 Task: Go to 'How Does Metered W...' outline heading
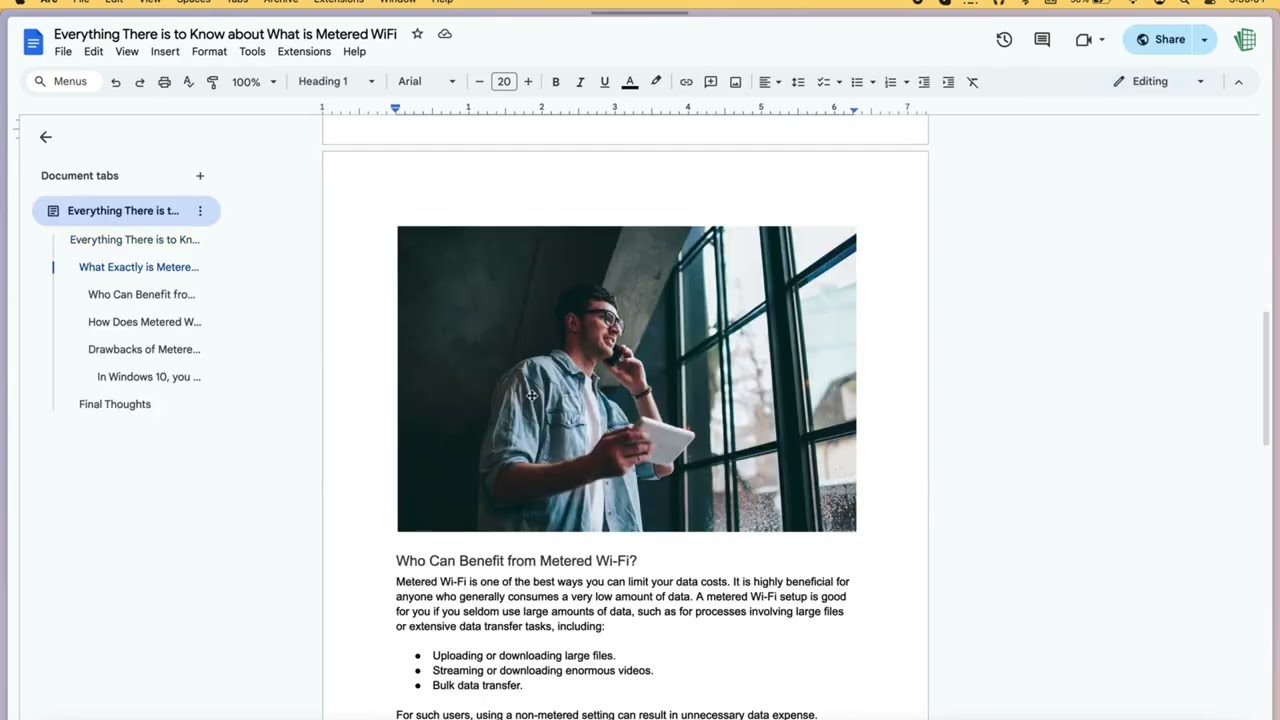tap(144, 322)
